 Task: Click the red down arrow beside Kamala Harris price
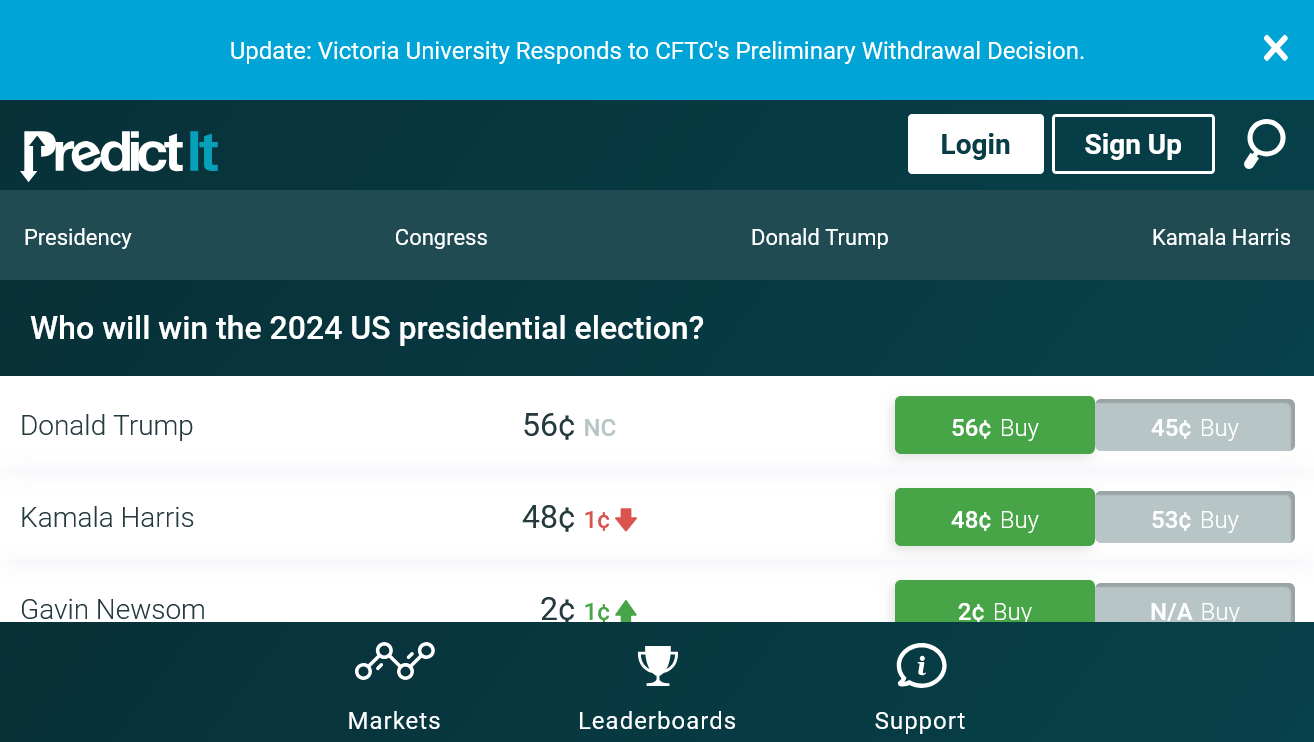[626, 519]
